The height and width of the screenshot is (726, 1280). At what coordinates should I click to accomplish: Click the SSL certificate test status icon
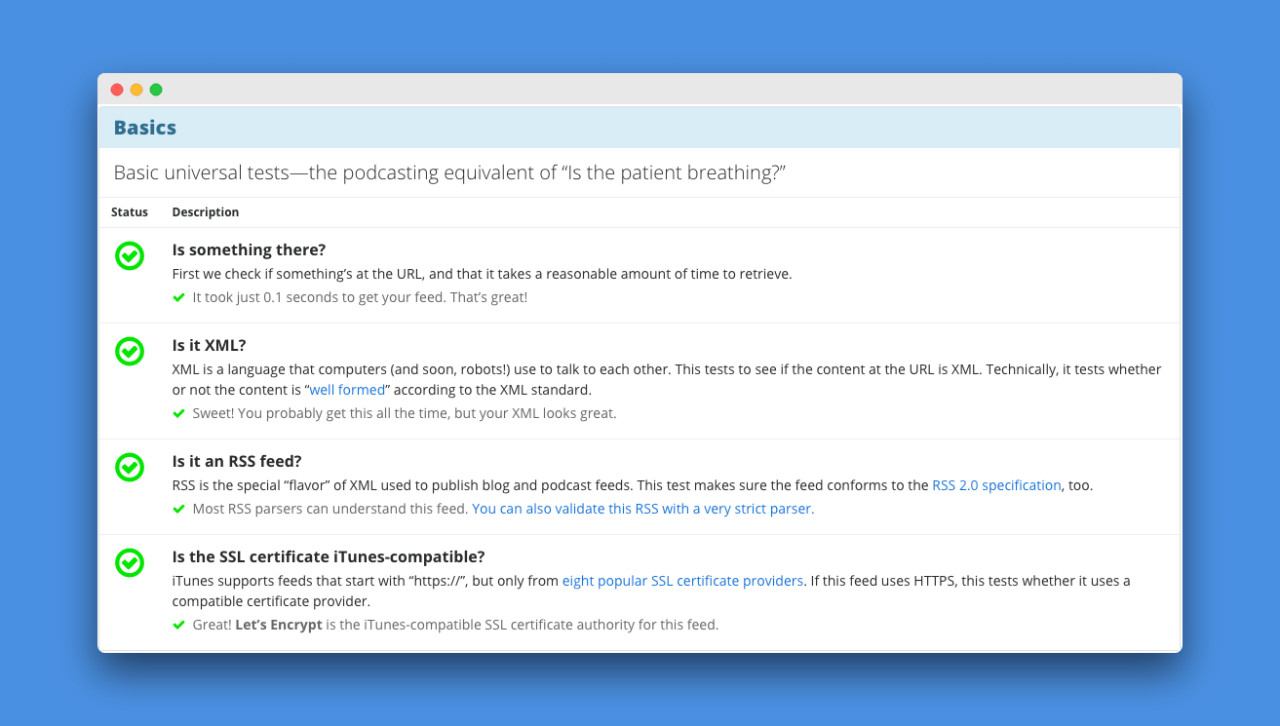pyautogui.click(x=129, y=563)
